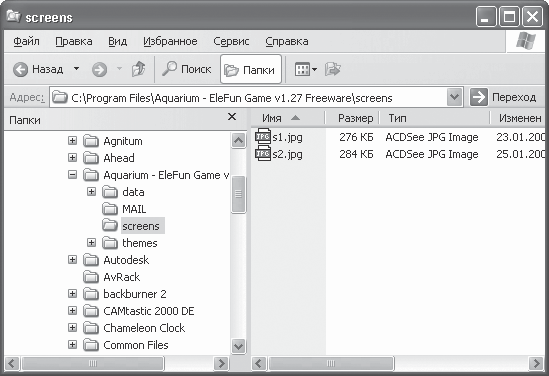Screen dimensions: 549x376
Task: Click the green Forward arrow icon
Action: pos(99,70)
